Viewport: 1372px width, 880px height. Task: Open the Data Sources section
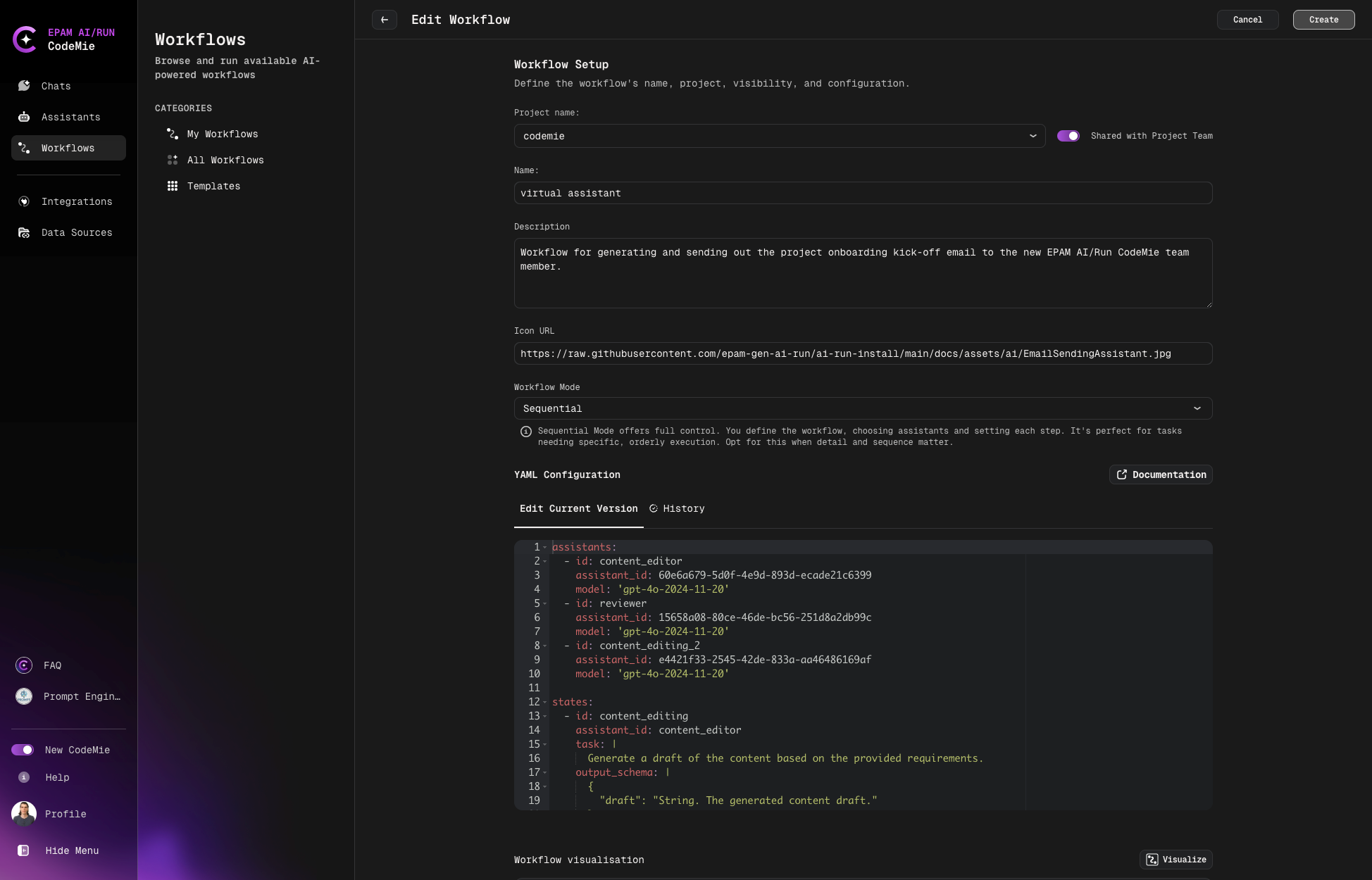click(x=76, y=232)
